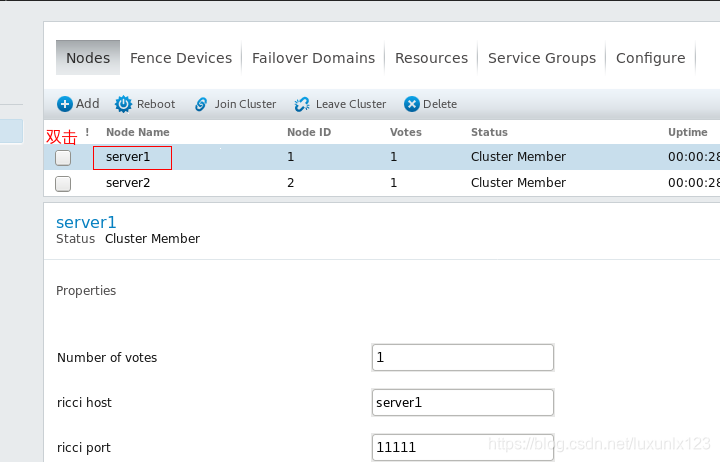The height and width of the screenshot is (462, 720).
Task: Click the Leave Cluster text button
Action: 351,104
